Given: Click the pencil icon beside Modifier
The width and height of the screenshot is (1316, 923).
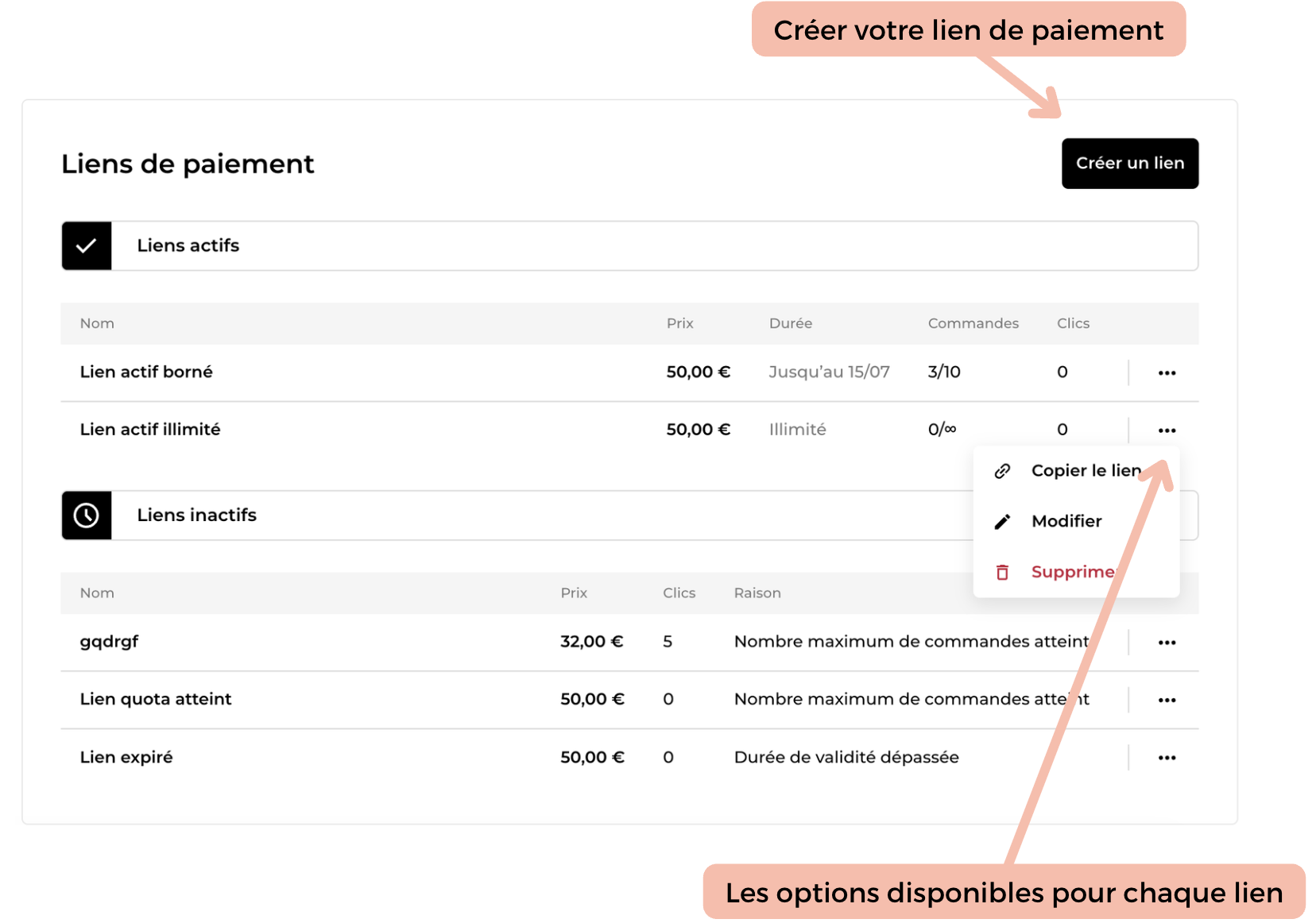Looking at the screenshot, I should coord(1003,521).
